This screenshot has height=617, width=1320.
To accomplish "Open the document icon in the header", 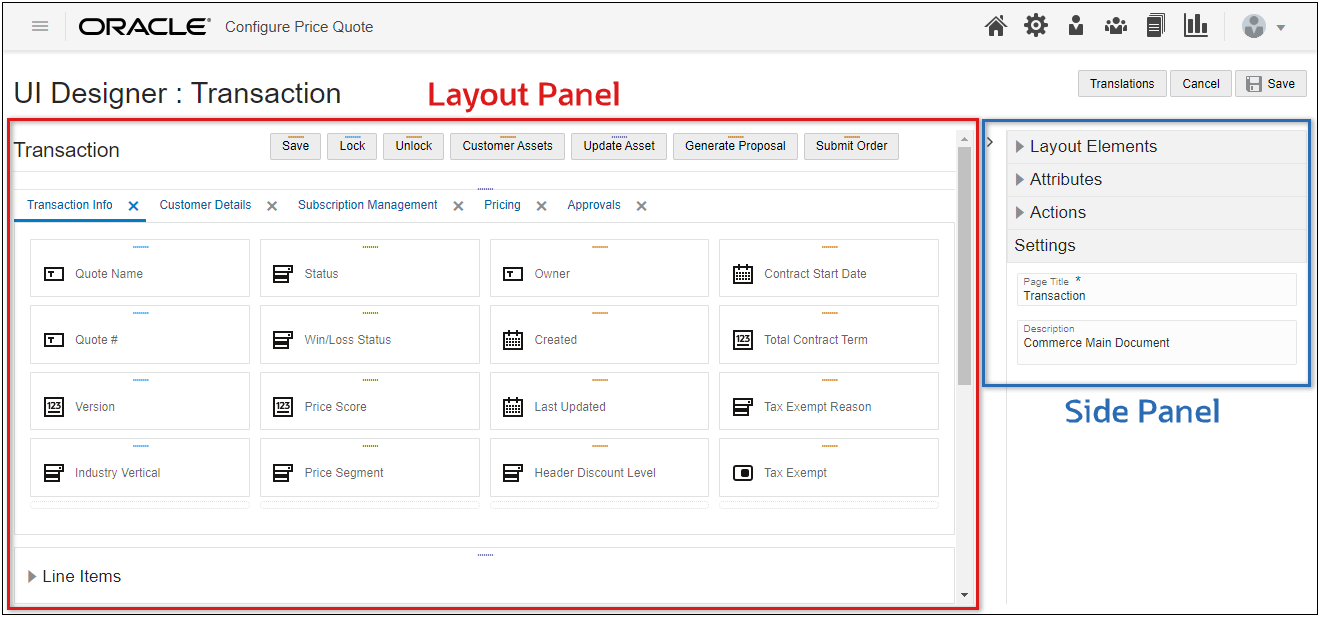I will tap(1156, 25).
